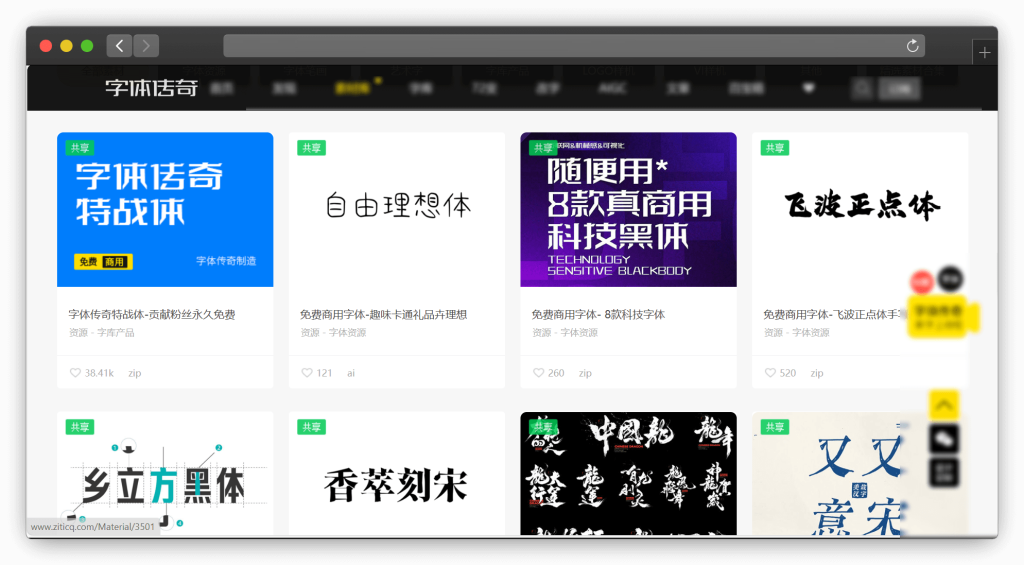
Task: Click the 共享 badge on 又又意宋 card
Action: click(775, 427)
